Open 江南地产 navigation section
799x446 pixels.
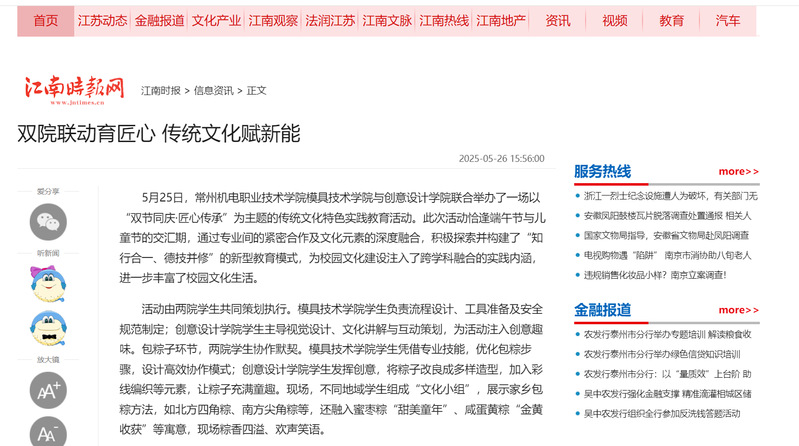pyautogui.click(x=501, y=21)
